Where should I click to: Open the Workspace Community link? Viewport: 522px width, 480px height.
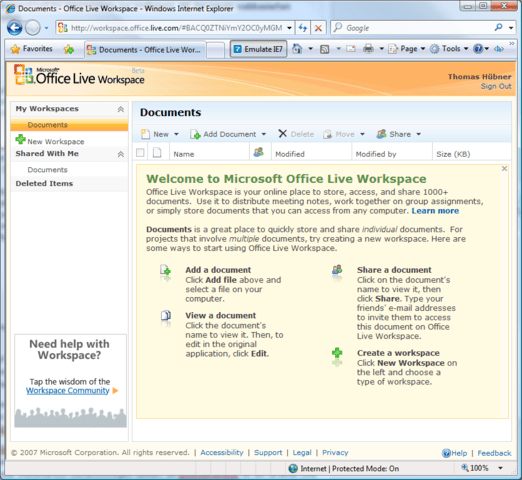pos(68,391)
